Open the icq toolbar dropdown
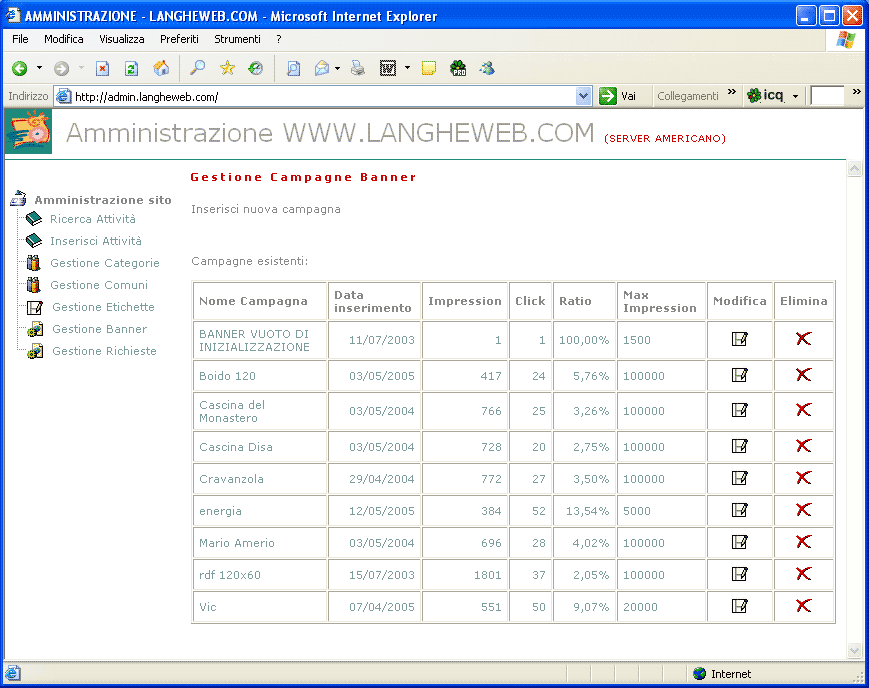869x688 pixels. pyautogui.click(x=795, y=96)
